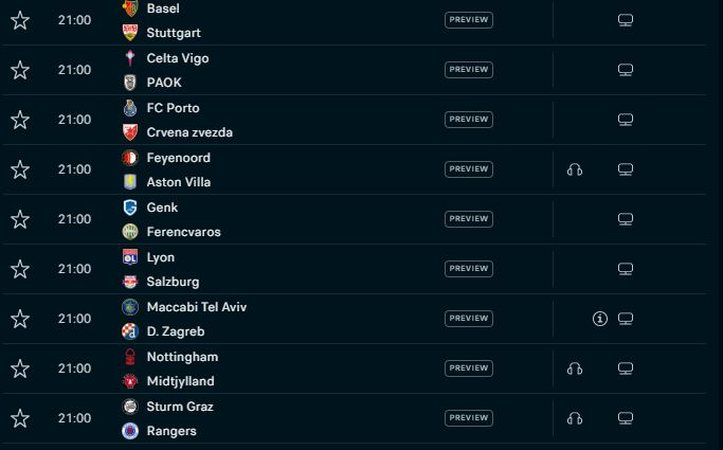
Task: Open the Preview for Feyenoord vs Aston Villa
Action: [x=468, y=170]
